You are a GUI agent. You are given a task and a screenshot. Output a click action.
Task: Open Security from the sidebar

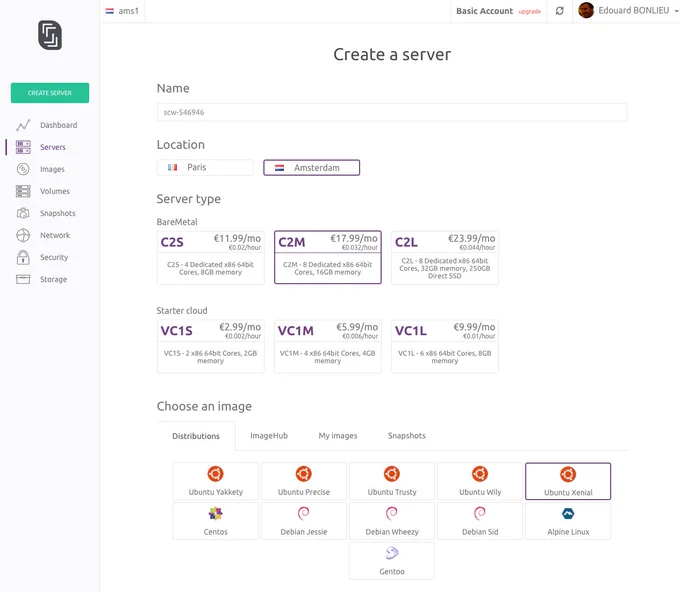(x=54, y=257)
